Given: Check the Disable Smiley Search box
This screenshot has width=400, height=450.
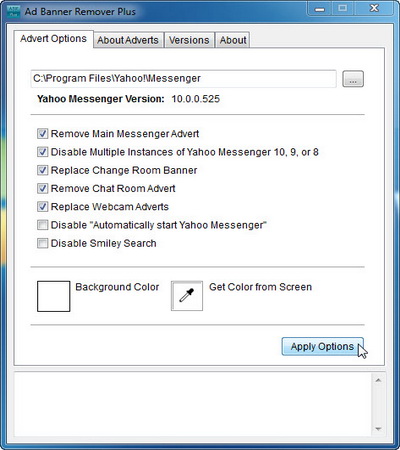Looking at the screenshot, I should (42, 243).
